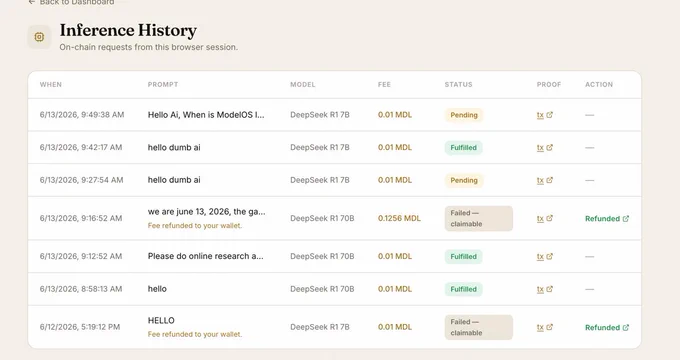Click DeepSeek R1 70B in 9:16:52 AM row
Image resolution: width=680 pixels, height=360 pixels.
click(x=322, y=218)
